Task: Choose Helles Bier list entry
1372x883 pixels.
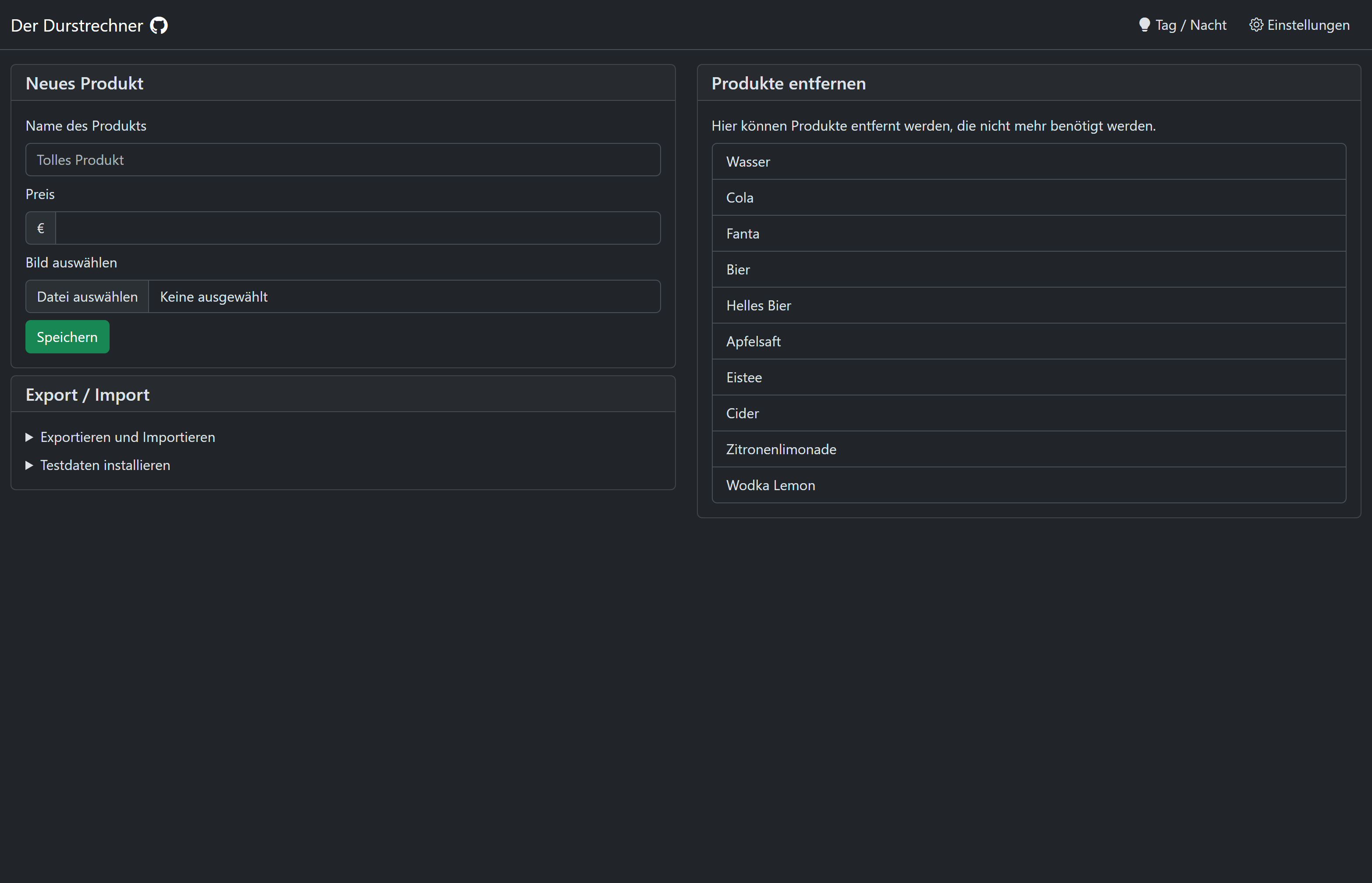Action: (1028, 306)
